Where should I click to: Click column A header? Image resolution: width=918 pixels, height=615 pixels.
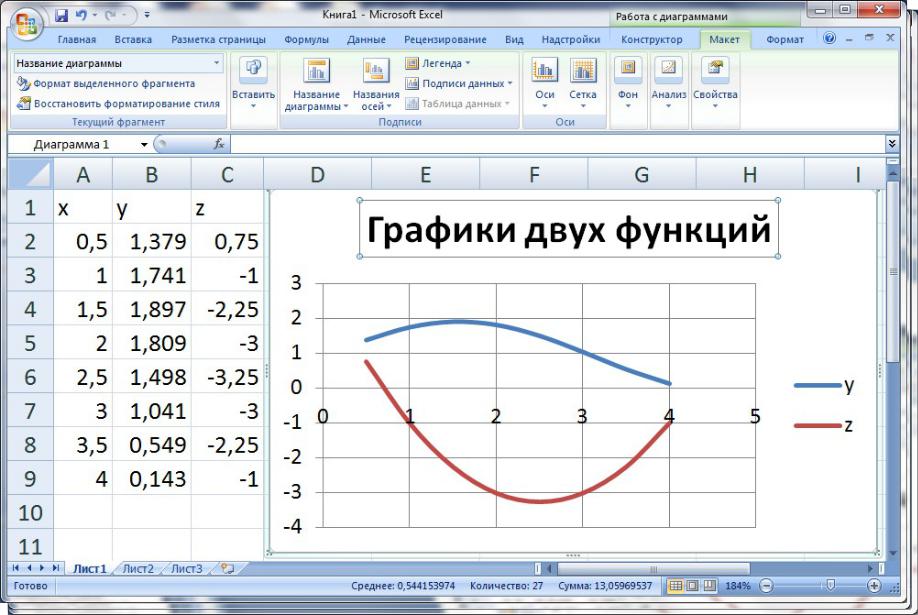pyautogui.click(x=83, y=175)
